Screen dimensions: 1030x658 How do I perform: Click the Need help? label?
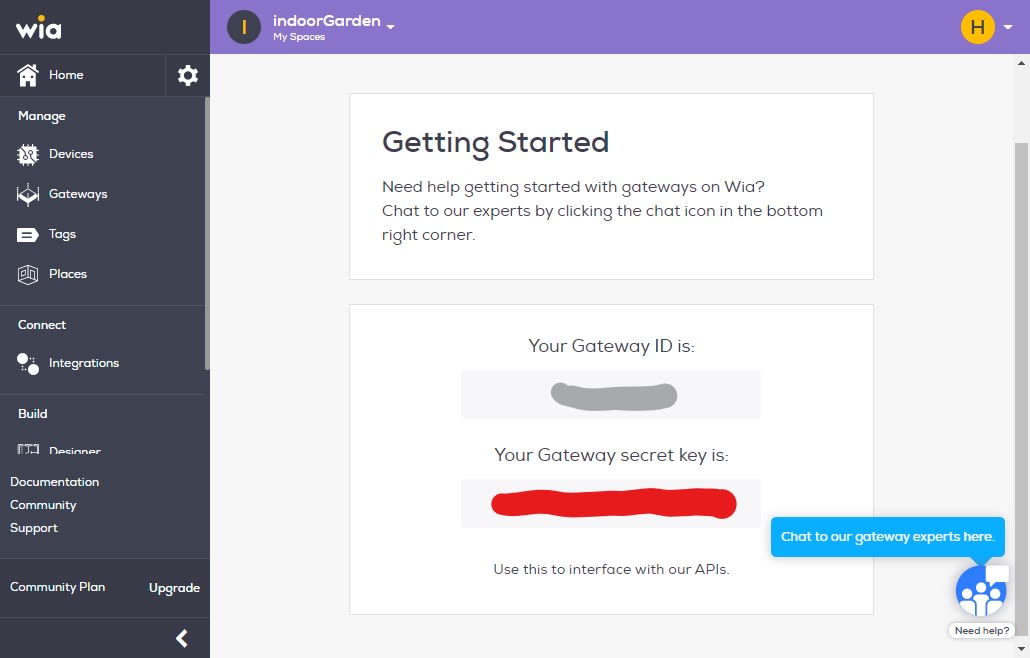click(x=981, y=630)
